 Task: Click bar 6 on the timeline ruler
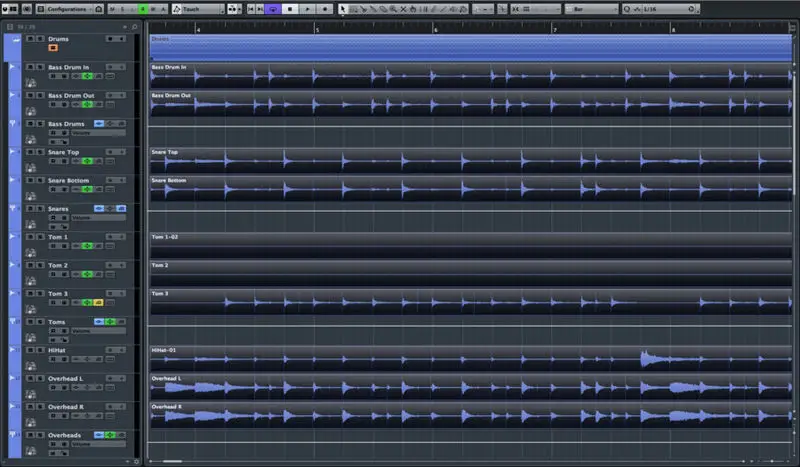point(434,30)
